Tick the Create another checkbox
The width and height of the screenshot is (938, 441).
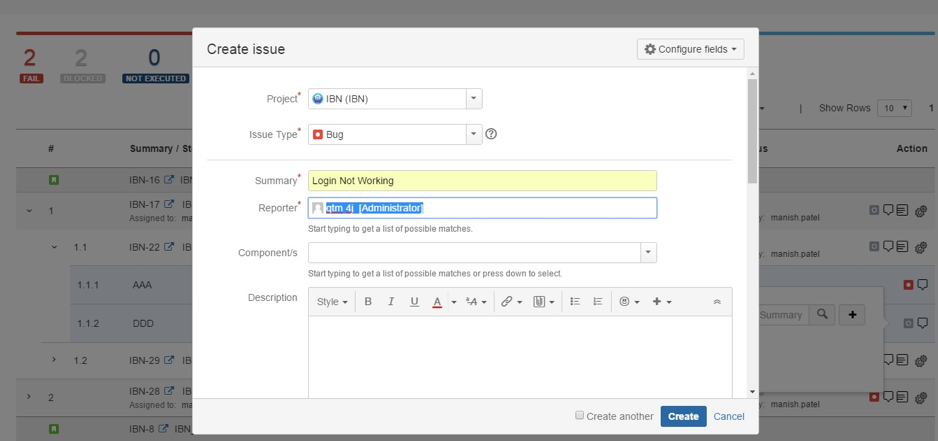[x=579, y=415]
